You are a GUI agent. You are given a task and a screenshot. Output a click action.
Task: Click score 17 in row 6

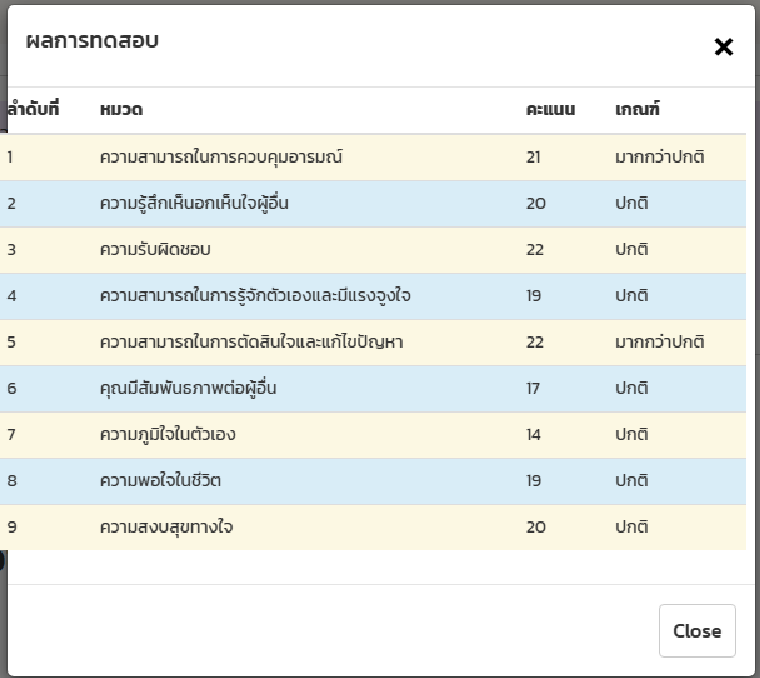pos(533,388)
